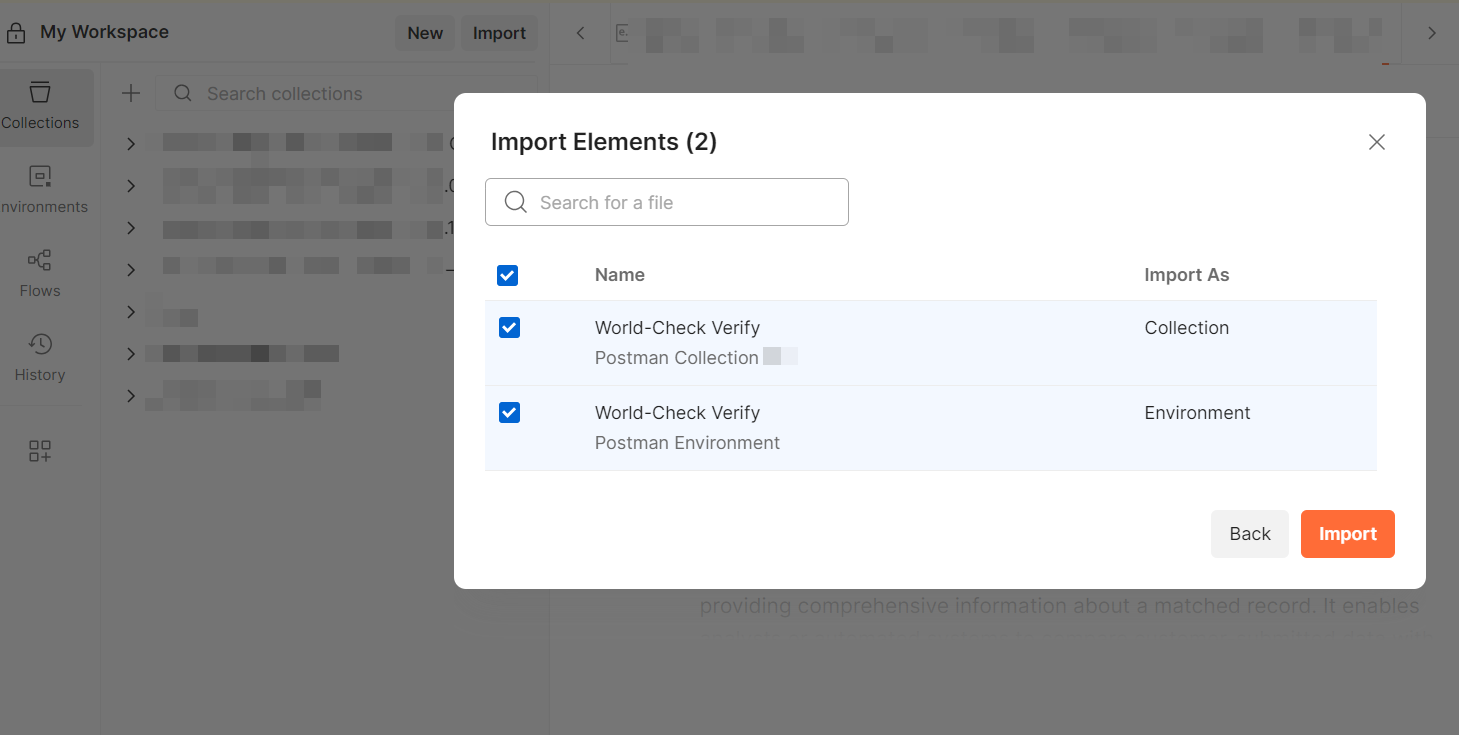1459x735 pixels.
Task: Open the Collections sidebar tab
Action: coord(40,108)
